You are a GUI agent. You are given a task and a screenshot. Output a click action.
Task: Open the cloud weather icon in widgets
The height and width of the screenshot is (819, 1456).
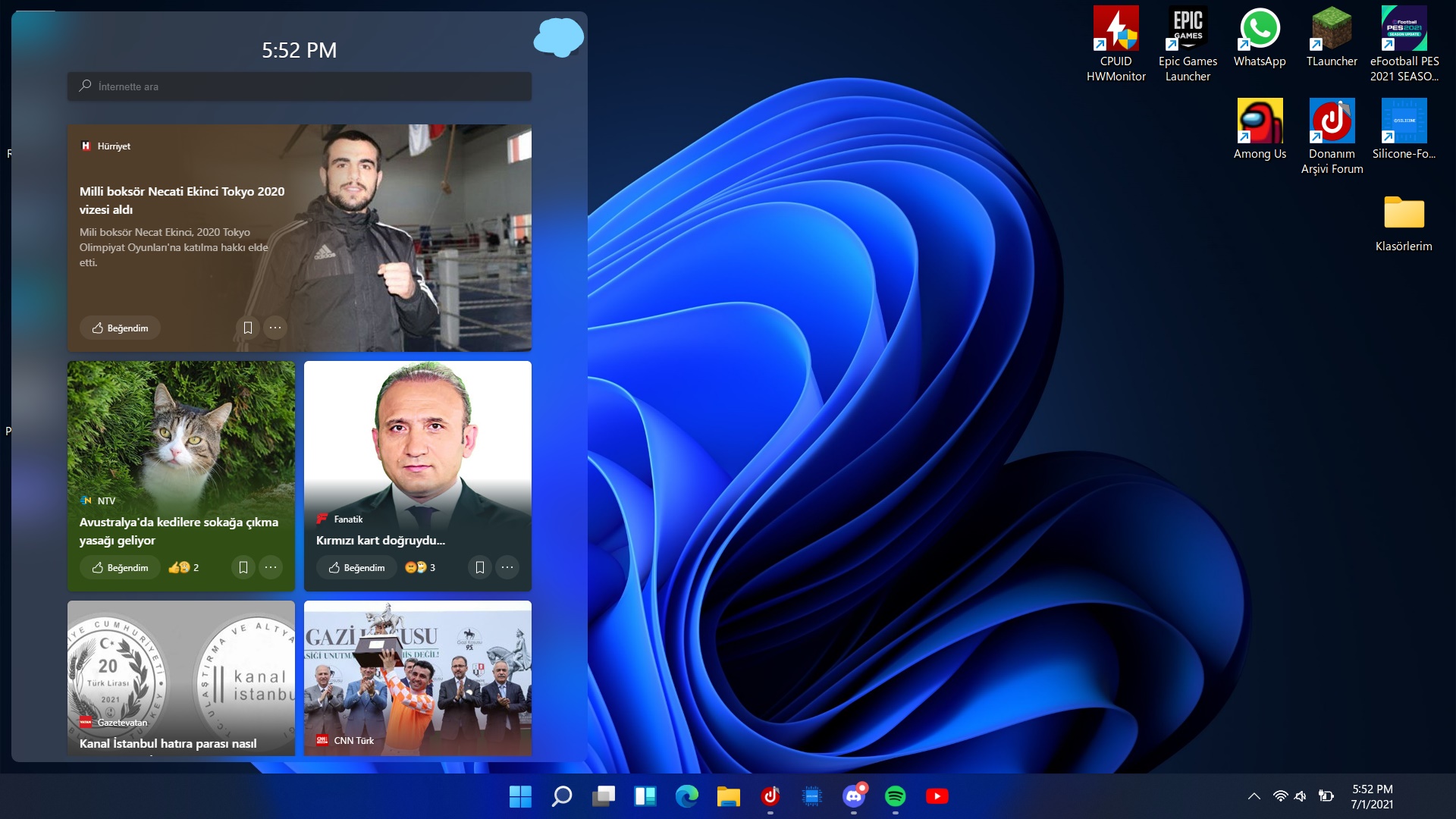559,37
